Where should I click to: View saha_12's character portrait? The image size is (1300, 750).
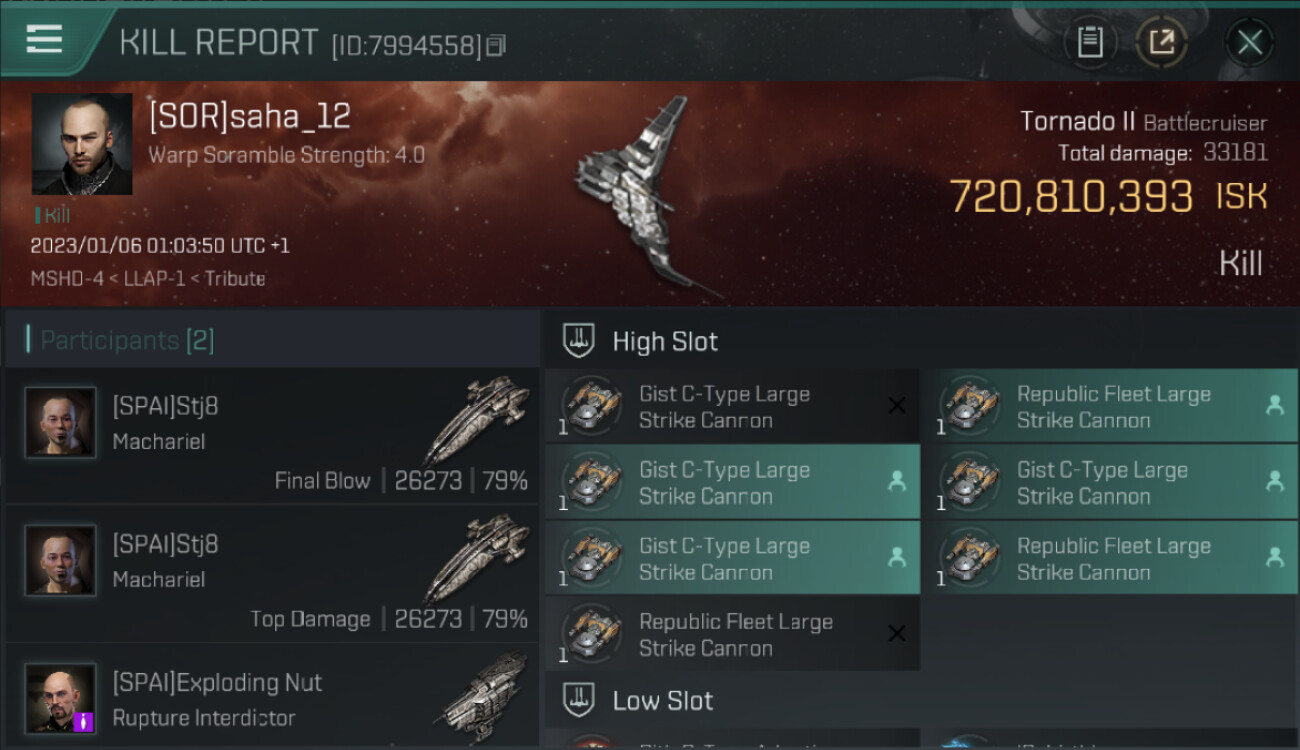pyautogui.click(x=82, y=144)
